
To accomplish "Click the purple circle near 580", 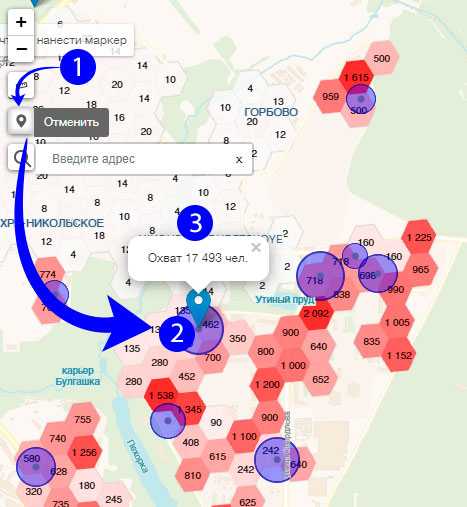I will click(36, 467).
